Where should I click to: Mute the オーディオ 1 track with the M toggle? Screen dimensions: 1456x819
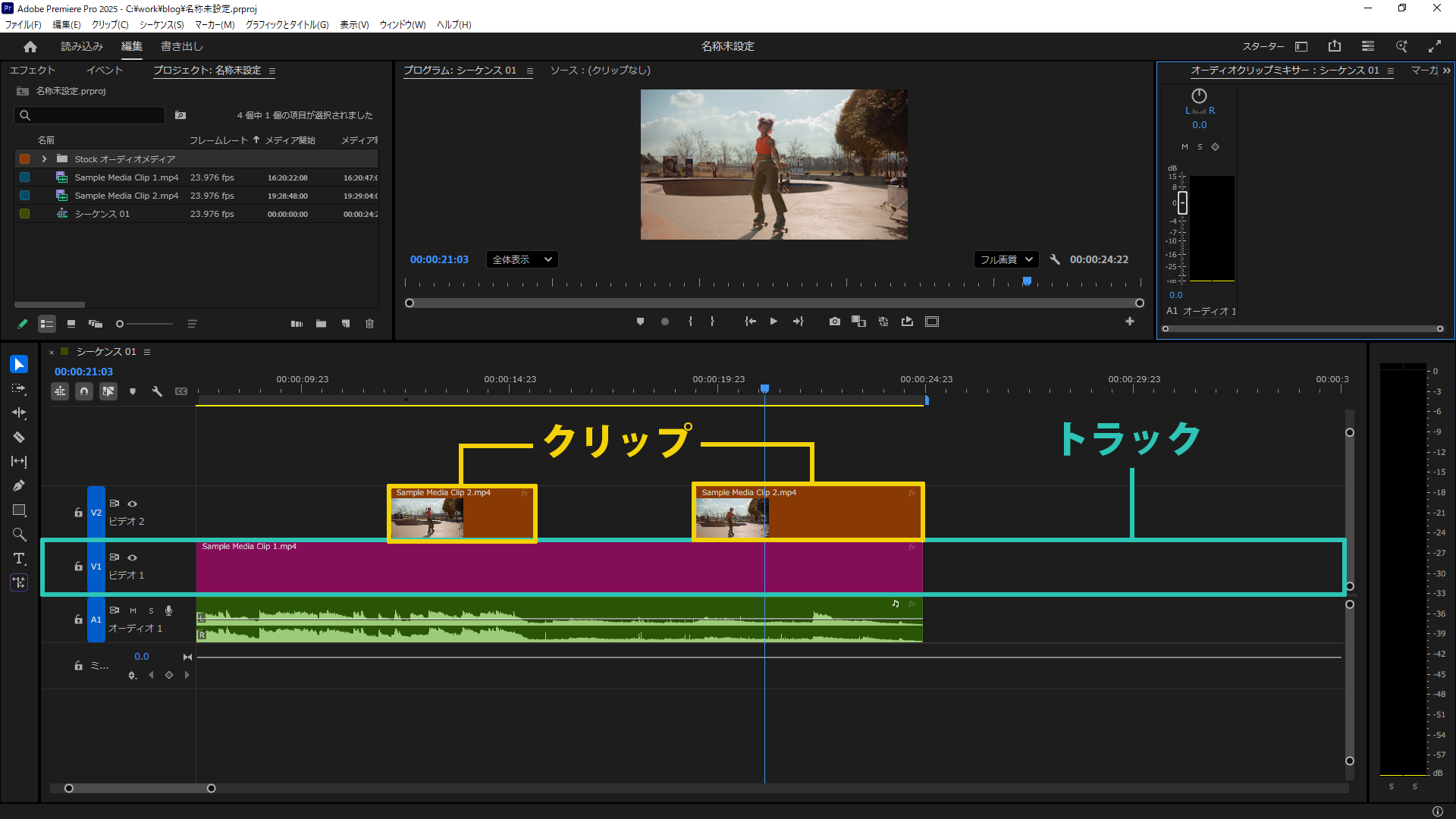tap(133, 610)
